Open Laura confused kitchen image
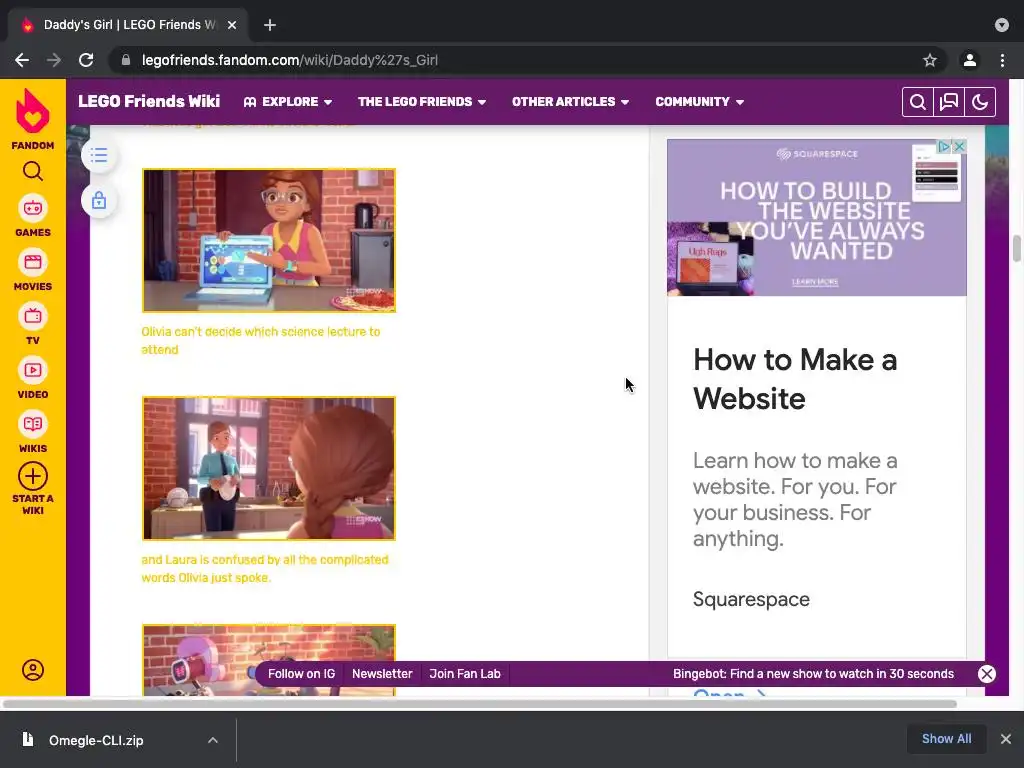 (x=269, y=468)
